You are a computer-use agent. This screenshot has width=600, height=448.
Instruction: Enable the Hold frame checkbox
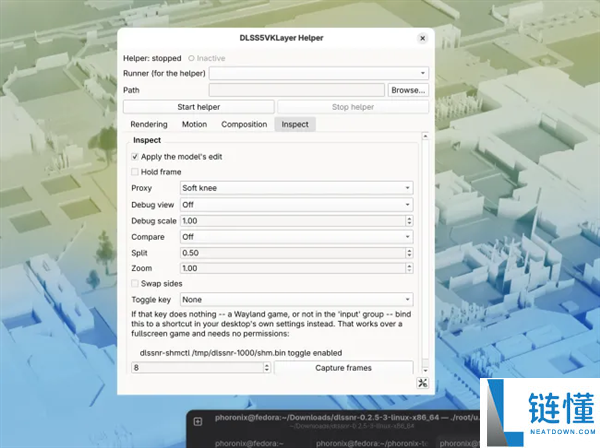[x=135, y=172]
